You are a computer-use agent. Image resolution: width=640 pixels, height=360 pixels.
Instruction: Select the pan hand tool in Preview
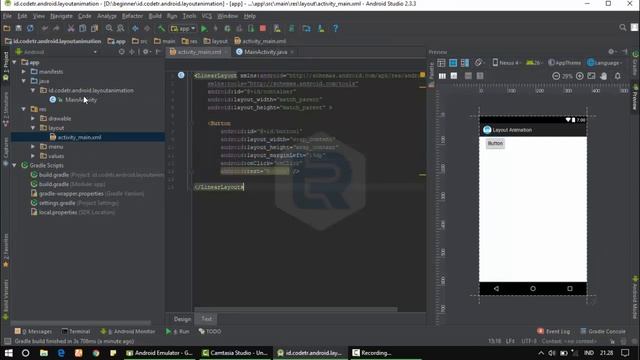click(604, 76)
